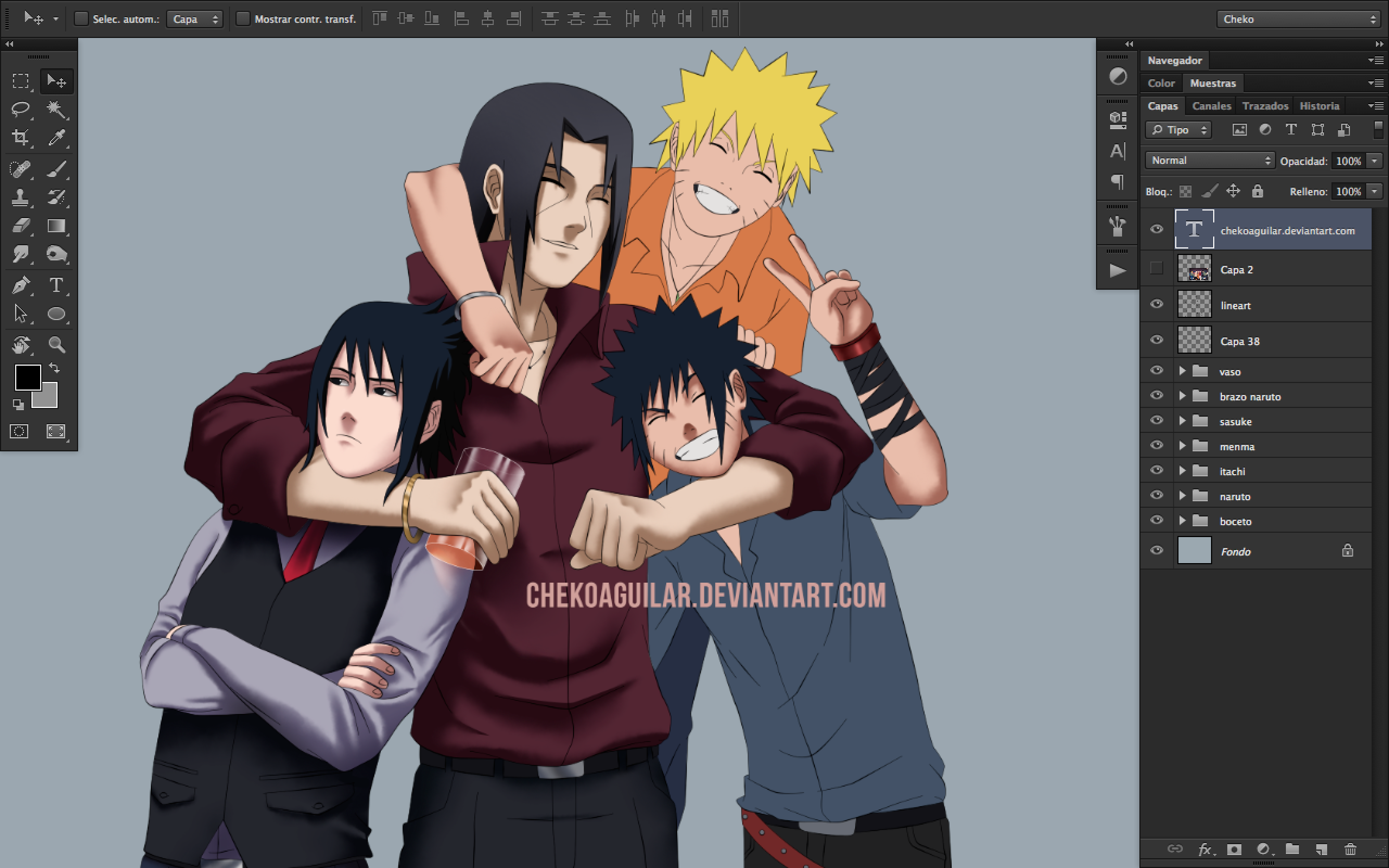Expand the brazo naruto group
The height and width of the screenshot is (868, 1389).
[x=1182, y=396]
